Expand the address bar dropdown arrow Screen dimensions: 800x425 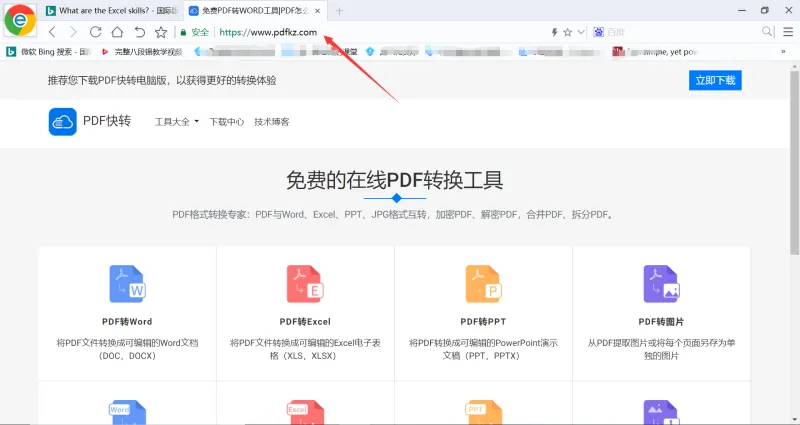(x=581, y=32)
